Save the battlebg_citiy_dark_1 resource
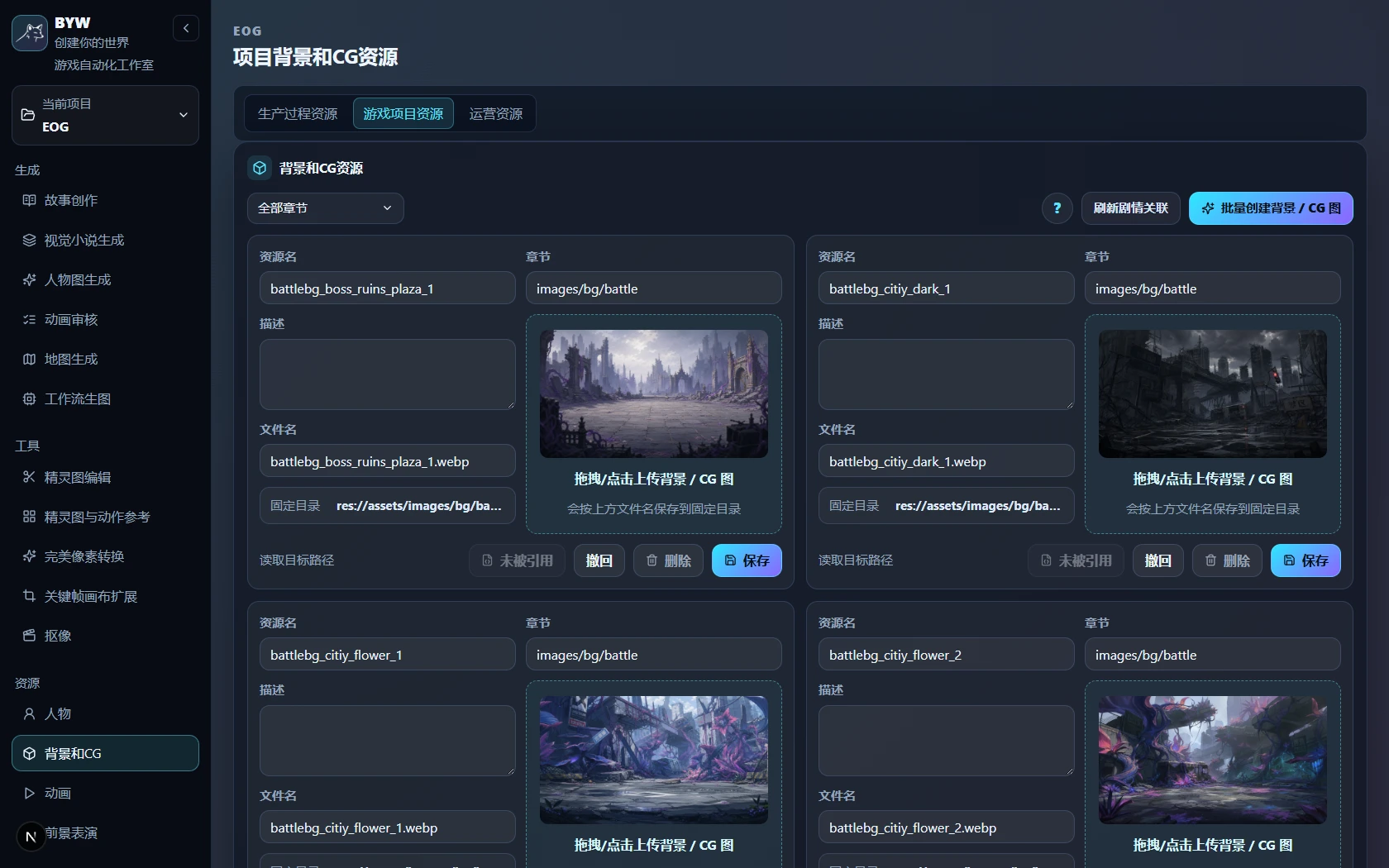1389x868 pixels. click(1305, 560)
